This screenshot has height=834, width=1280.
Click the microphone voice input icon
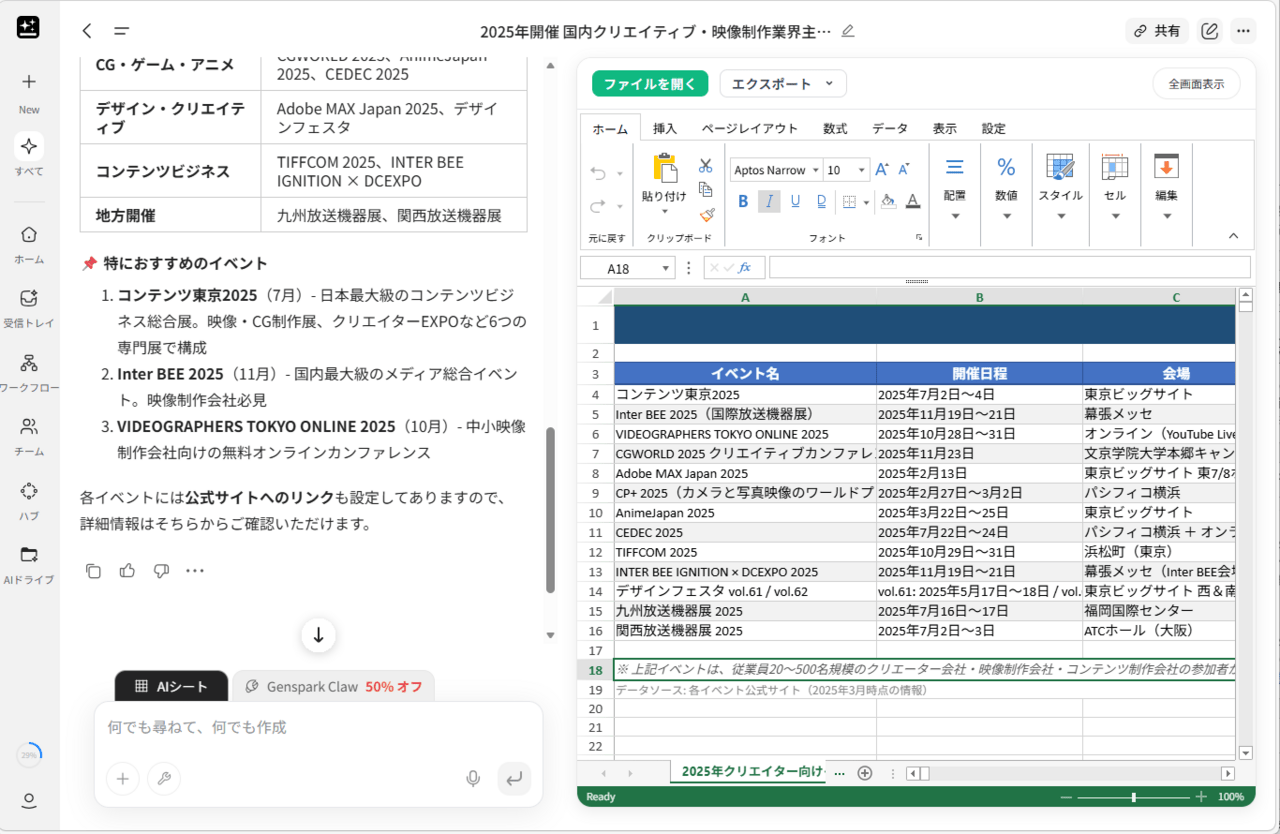point(473,778)
